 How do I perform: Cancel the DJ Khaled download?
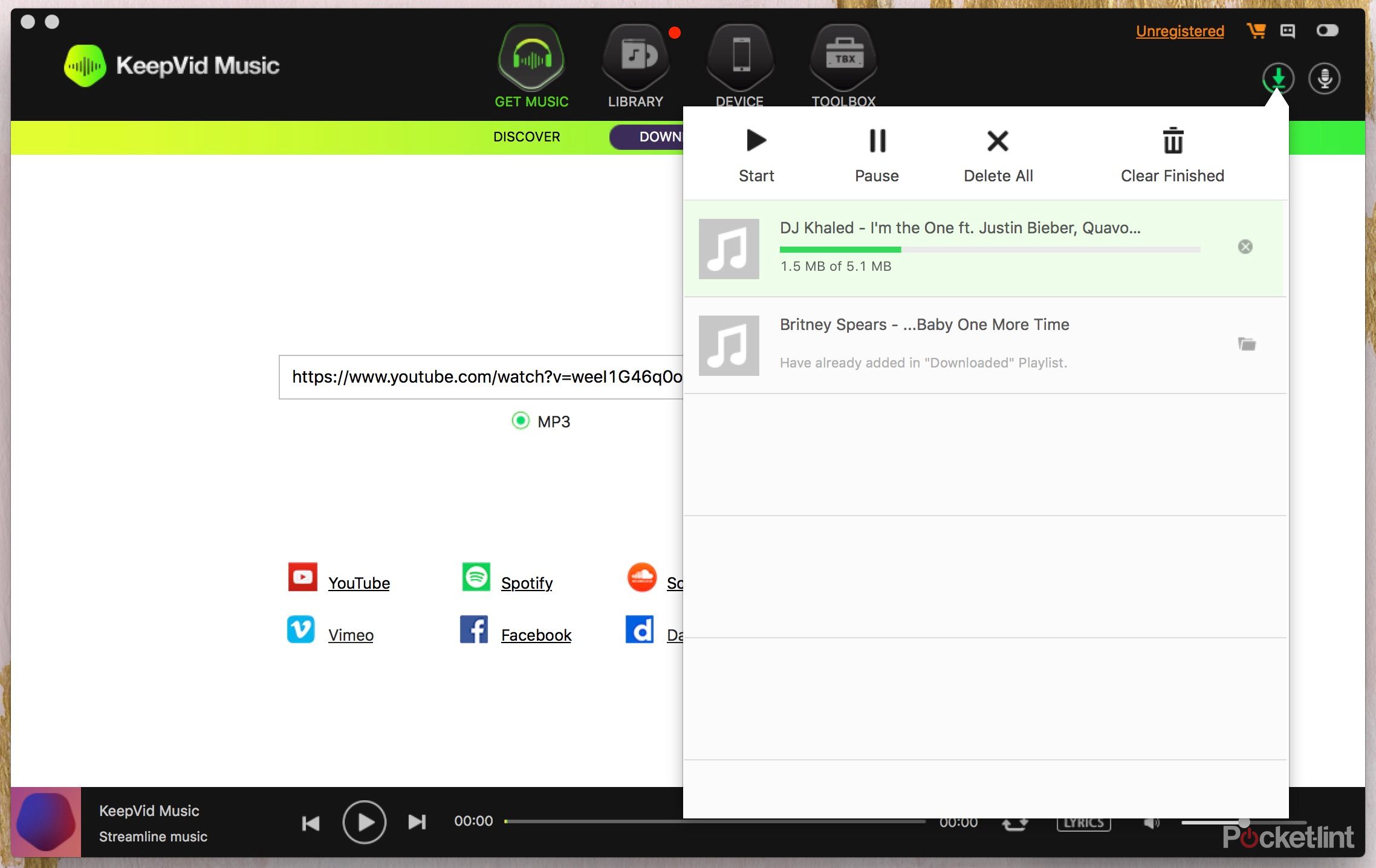point(1245,247)
